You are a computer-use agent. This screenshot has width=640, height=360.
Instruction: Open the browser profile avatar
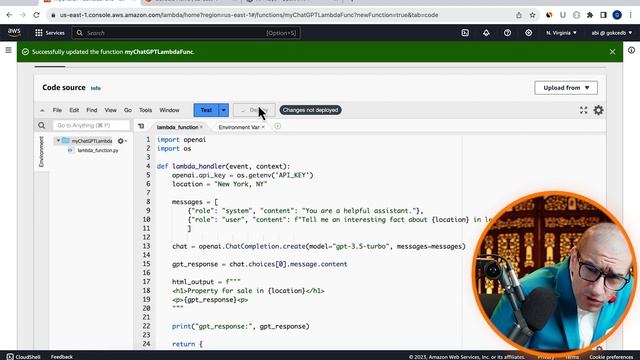[x=617, y=15]
